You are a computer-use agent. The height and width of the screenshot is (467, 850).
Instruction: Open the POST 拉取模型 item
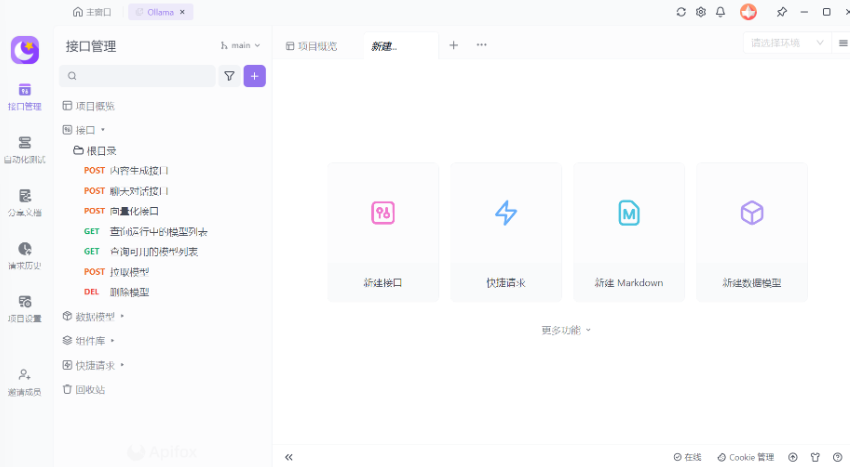[x=116, y=272]
